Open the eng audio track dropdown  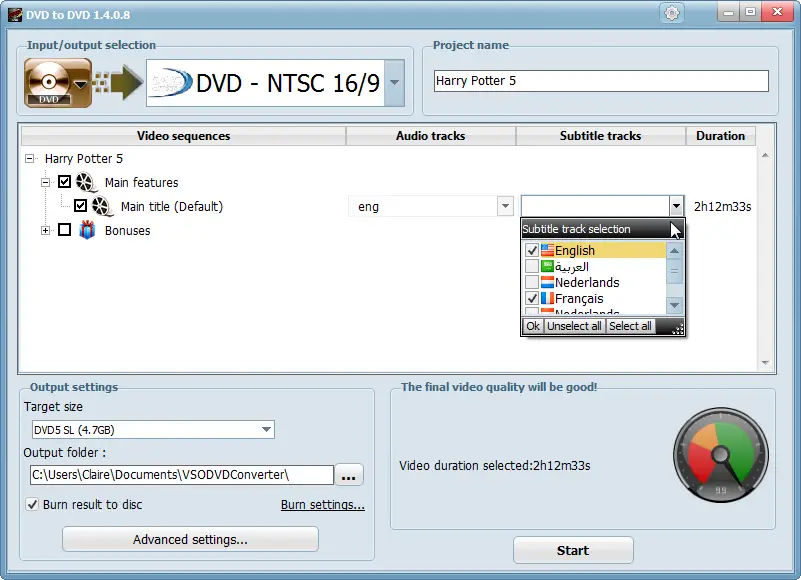pyautogui.click(x=431, y=206)
